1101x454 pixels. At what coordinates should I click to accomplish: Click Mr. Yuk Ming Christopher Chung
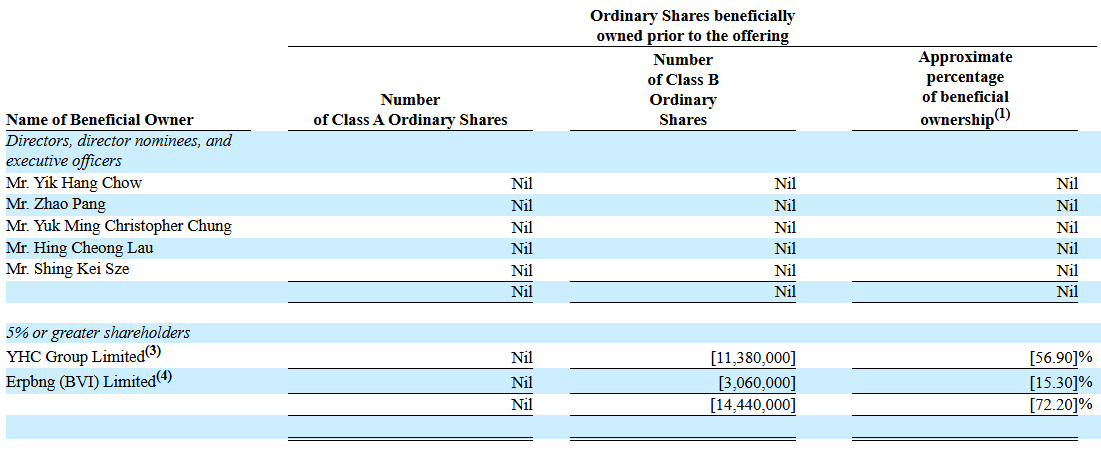coord(119,226)
